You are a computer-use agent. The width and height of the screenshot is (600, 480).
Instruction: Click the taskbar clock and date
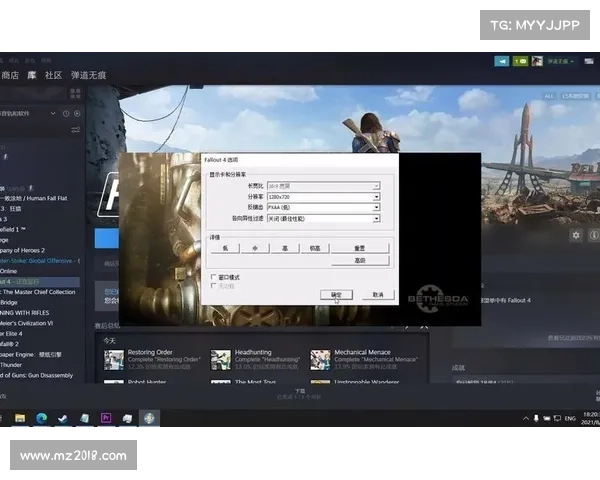click(591, 418)
